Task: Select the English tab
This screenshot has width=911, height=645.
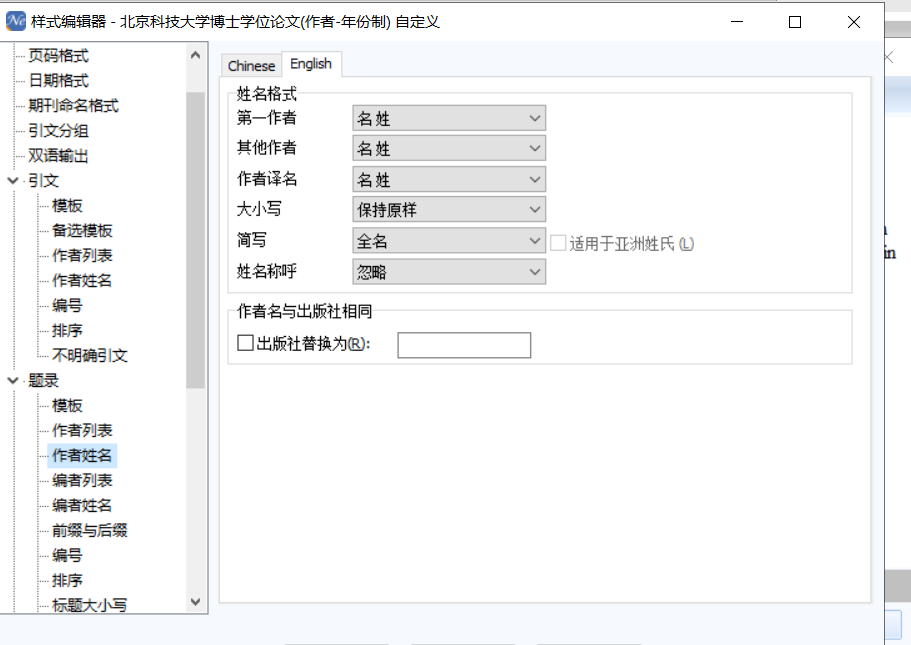Action: pos(311,64)
